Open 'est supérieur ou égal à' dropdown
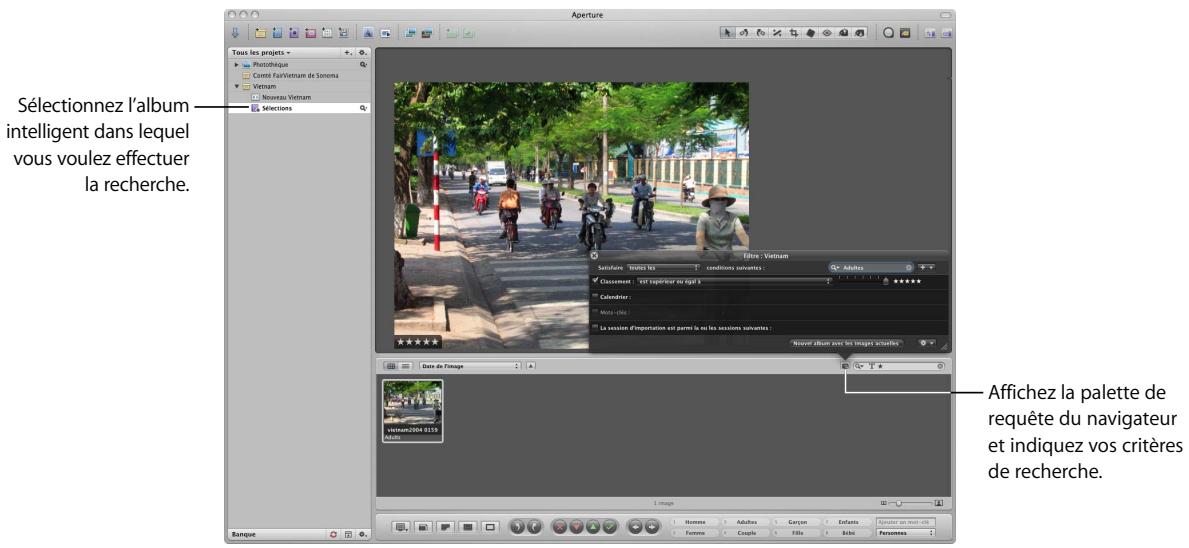Viewport: 1189px width, 548px height. [x=734, y=281]
